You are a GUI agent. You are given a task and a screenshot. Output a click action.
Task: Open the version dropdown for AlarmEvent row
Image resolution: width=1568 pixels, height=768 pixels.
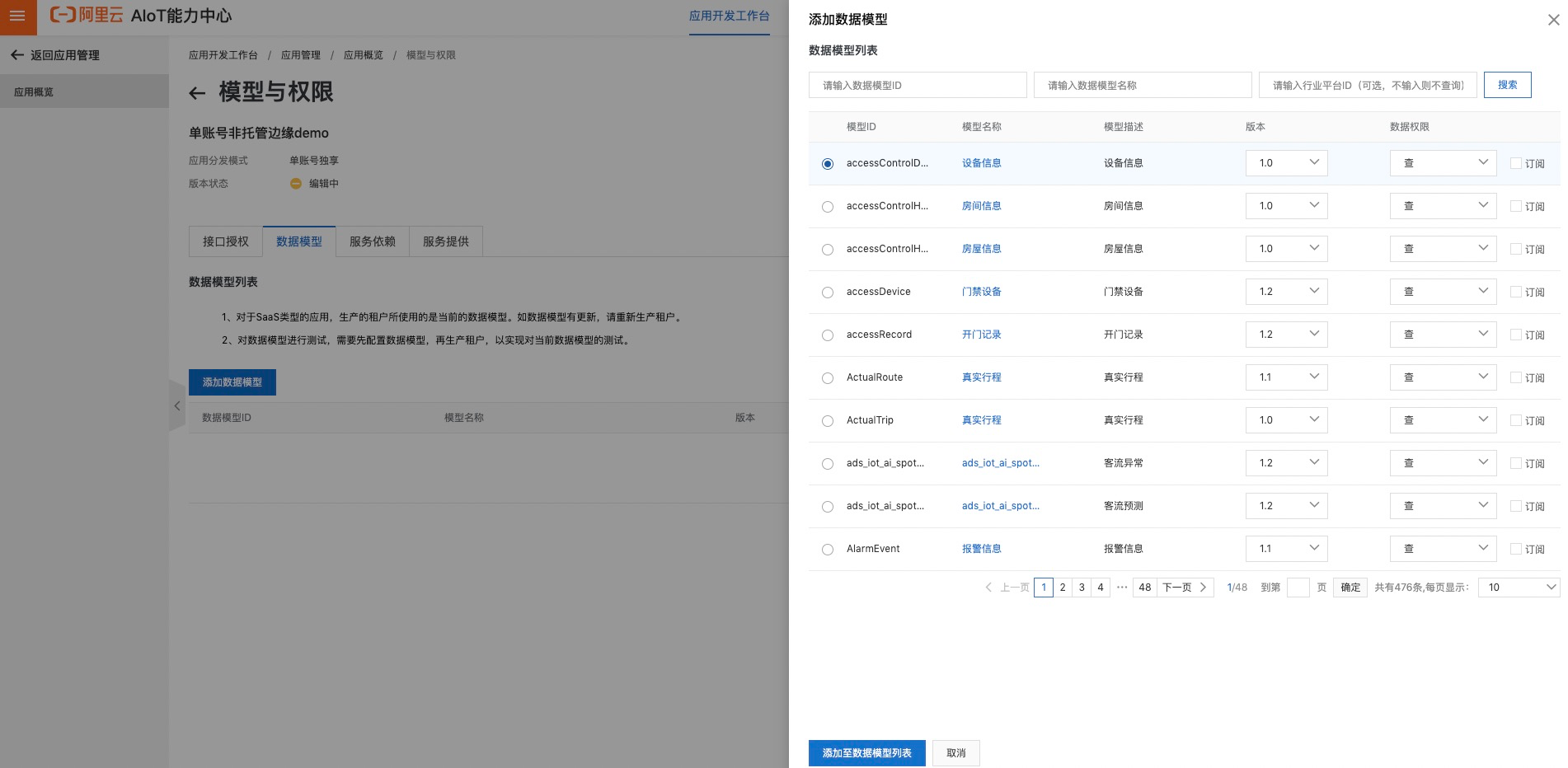(1286, 549)
